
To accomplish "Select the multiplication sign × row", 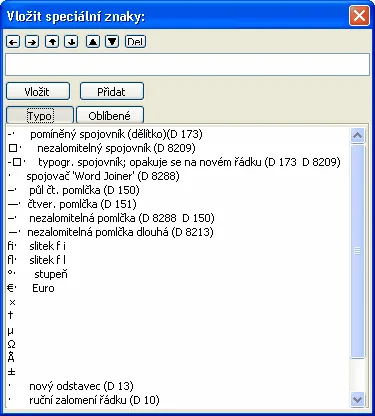I will click(x=178, y=302).
